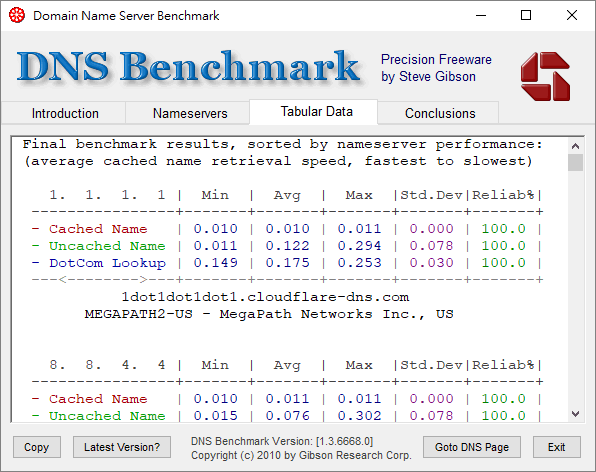This screenshot has height=472, width=596.
Task: Click the 0.015 uncached min value
Action: point(216,416)
